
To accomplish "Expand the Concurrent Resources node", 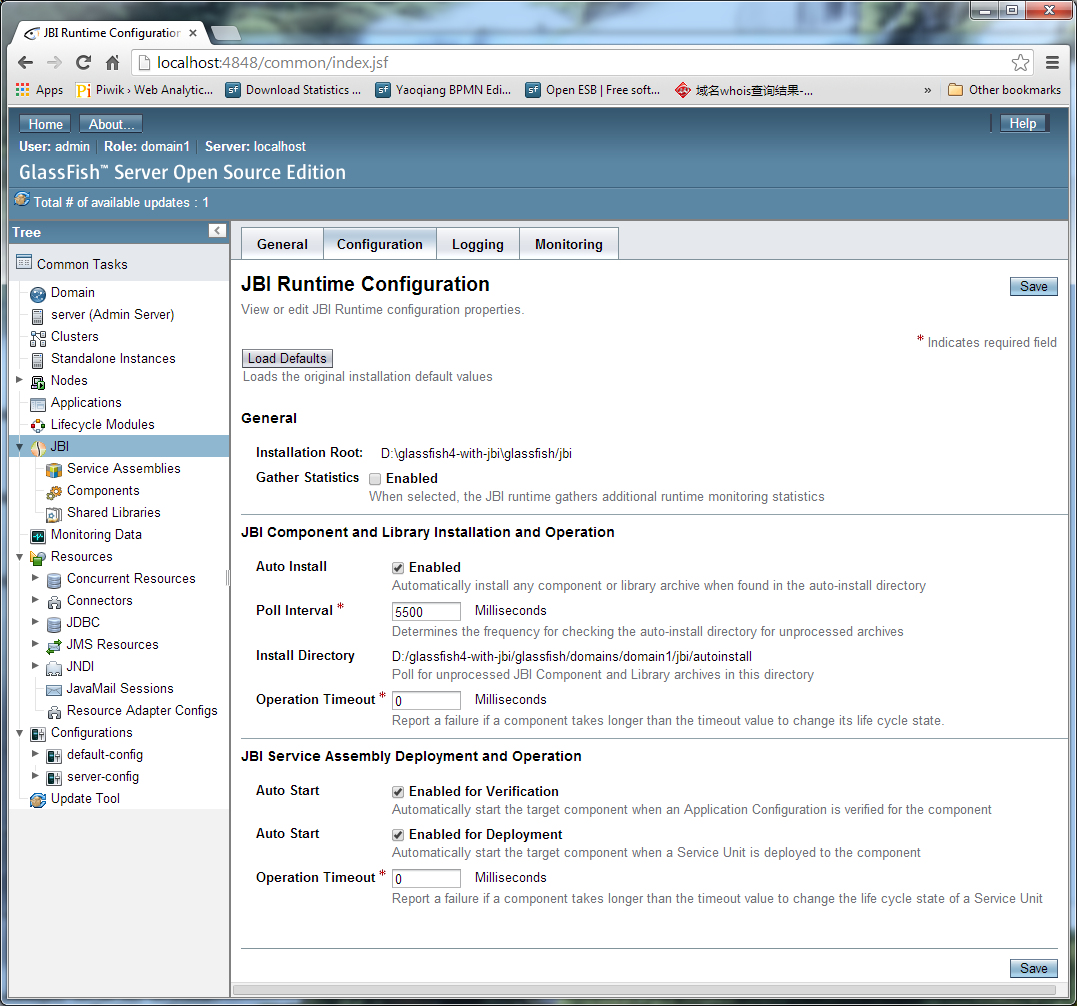I will [x=35, y=578].
